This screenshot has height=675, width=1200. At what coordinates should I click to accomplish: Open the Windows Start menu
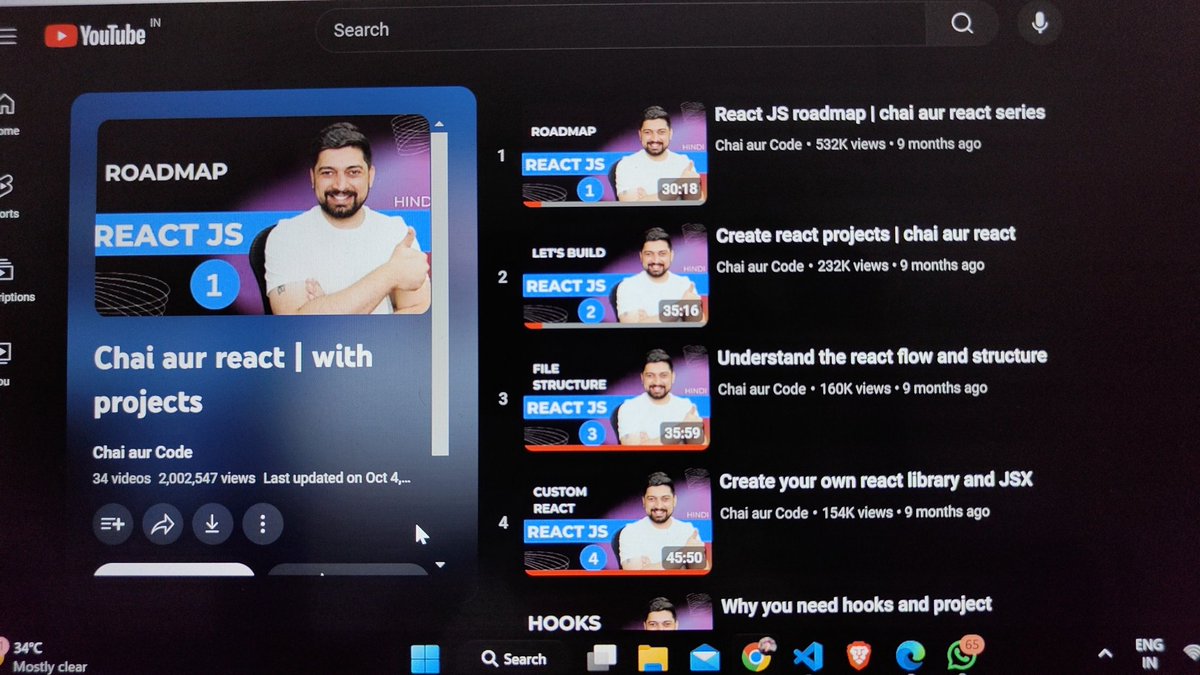[425, 658]
